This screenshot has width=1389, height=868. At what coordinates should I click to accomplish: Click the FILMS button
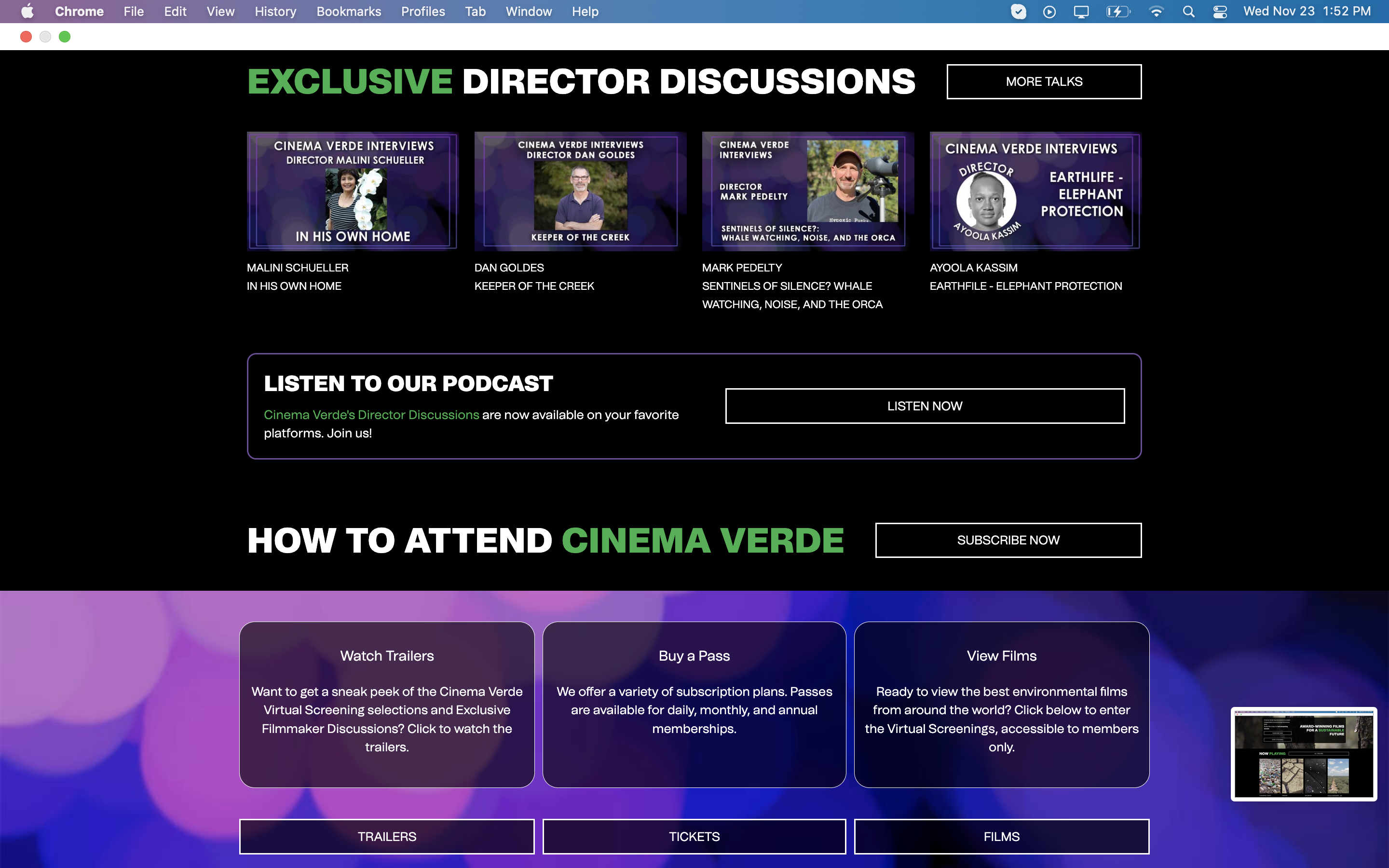(x=1002, y=837)
